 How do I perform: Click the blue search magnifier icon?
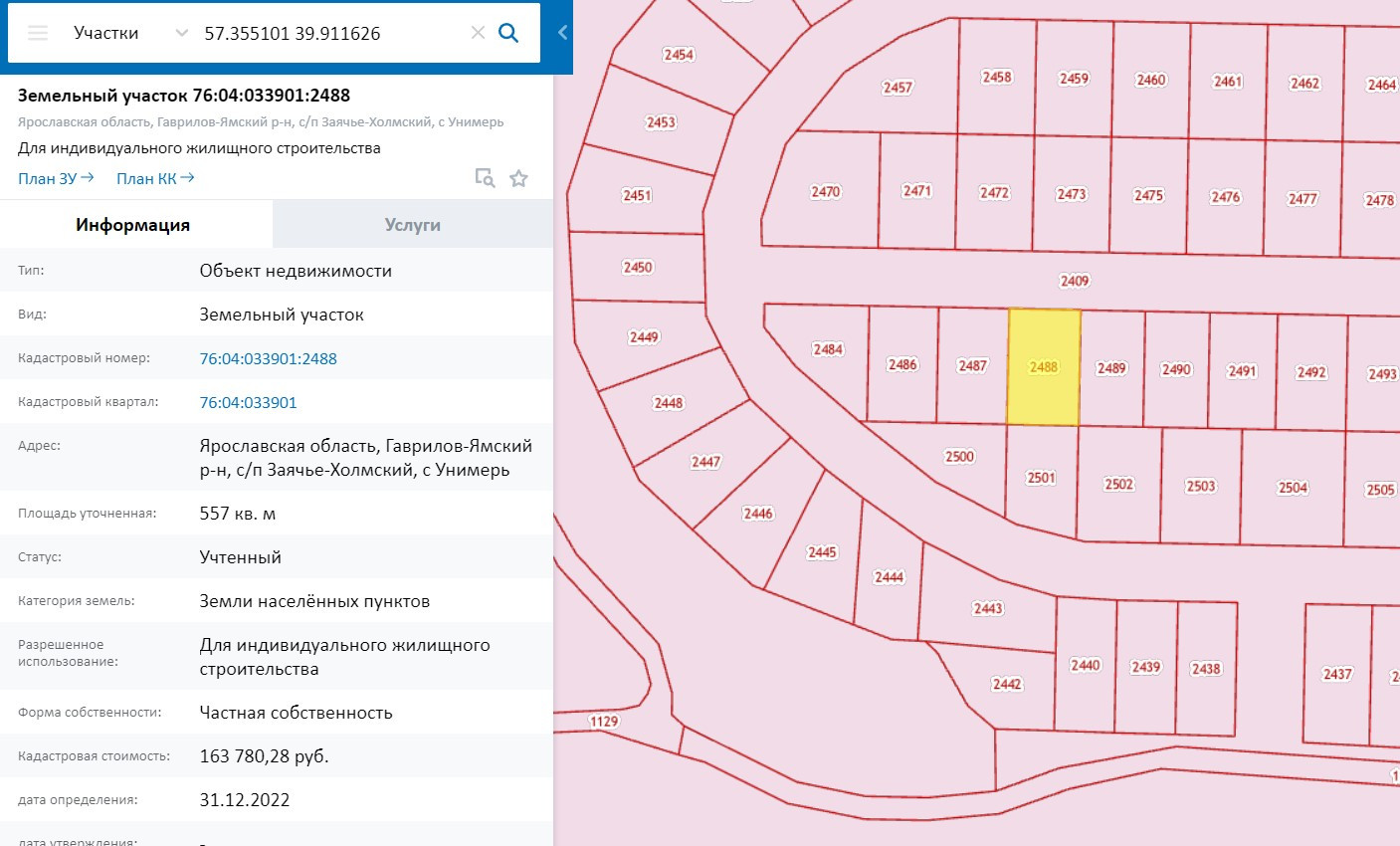[508, 33]
